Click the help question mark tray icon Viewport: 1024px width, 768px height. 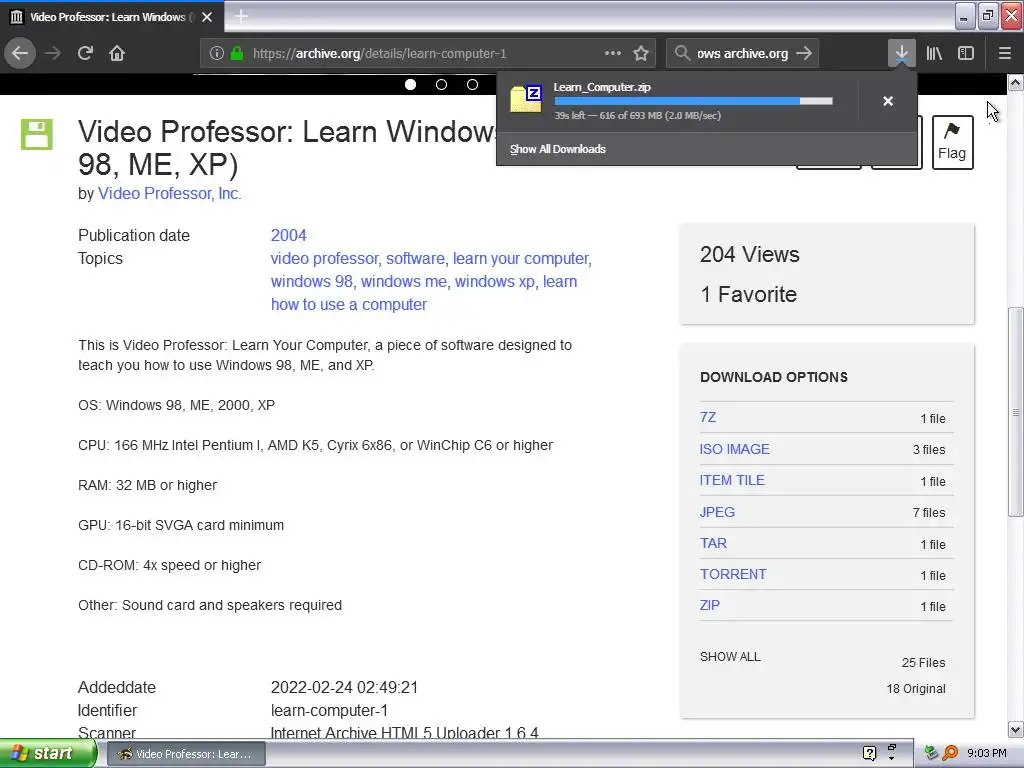coord(869,753)
